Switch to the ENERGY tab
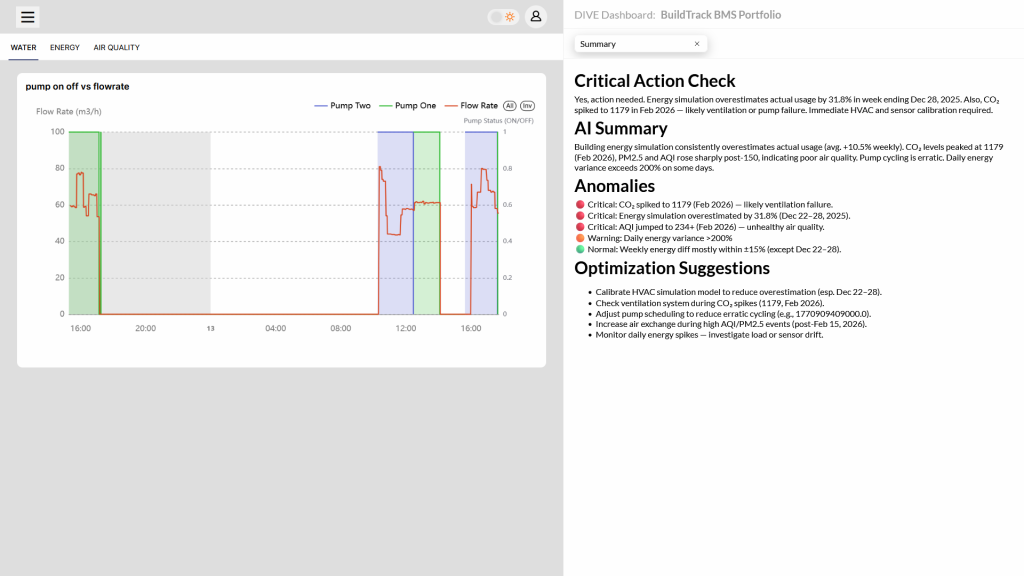This screenshot has width=1024, height=576. click(64, 47)
